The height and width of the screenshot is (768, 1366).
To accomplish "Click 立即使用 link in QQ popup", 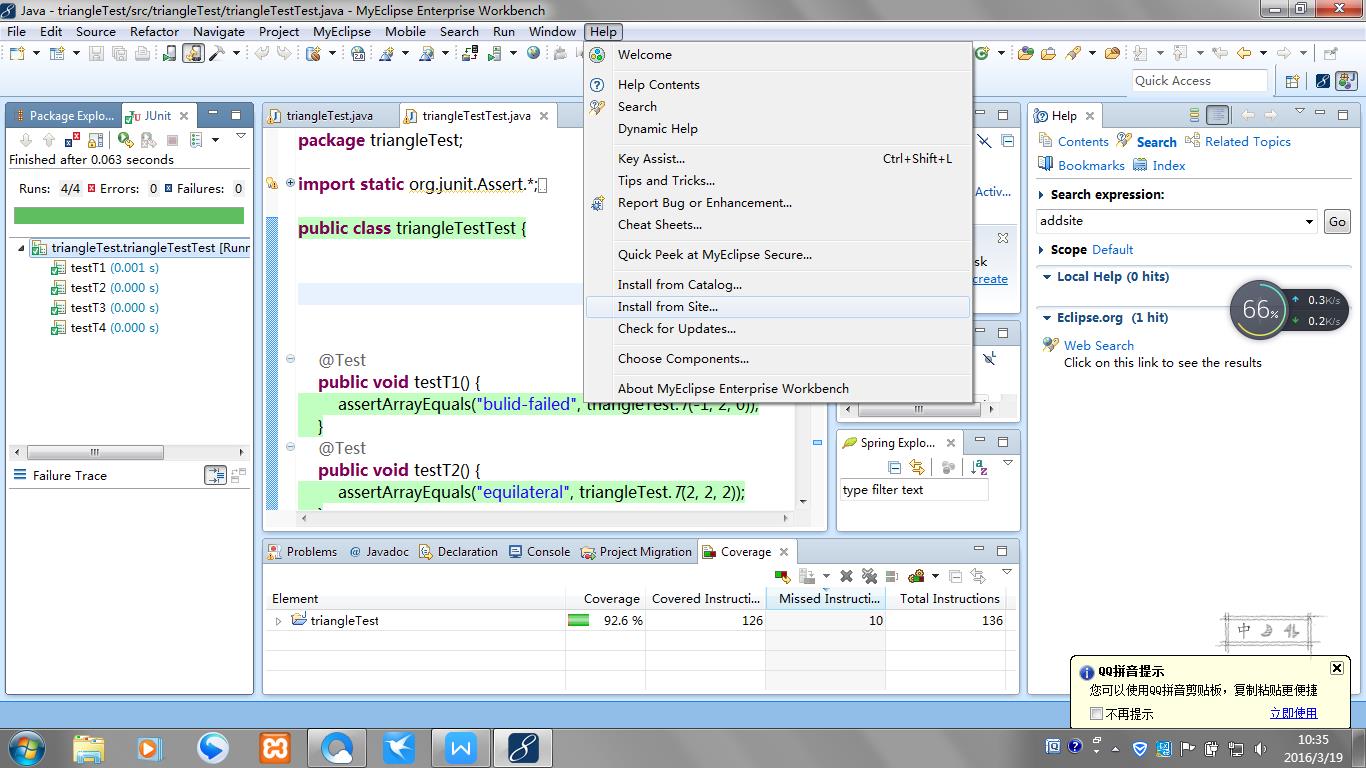I will click(1293, 714).
